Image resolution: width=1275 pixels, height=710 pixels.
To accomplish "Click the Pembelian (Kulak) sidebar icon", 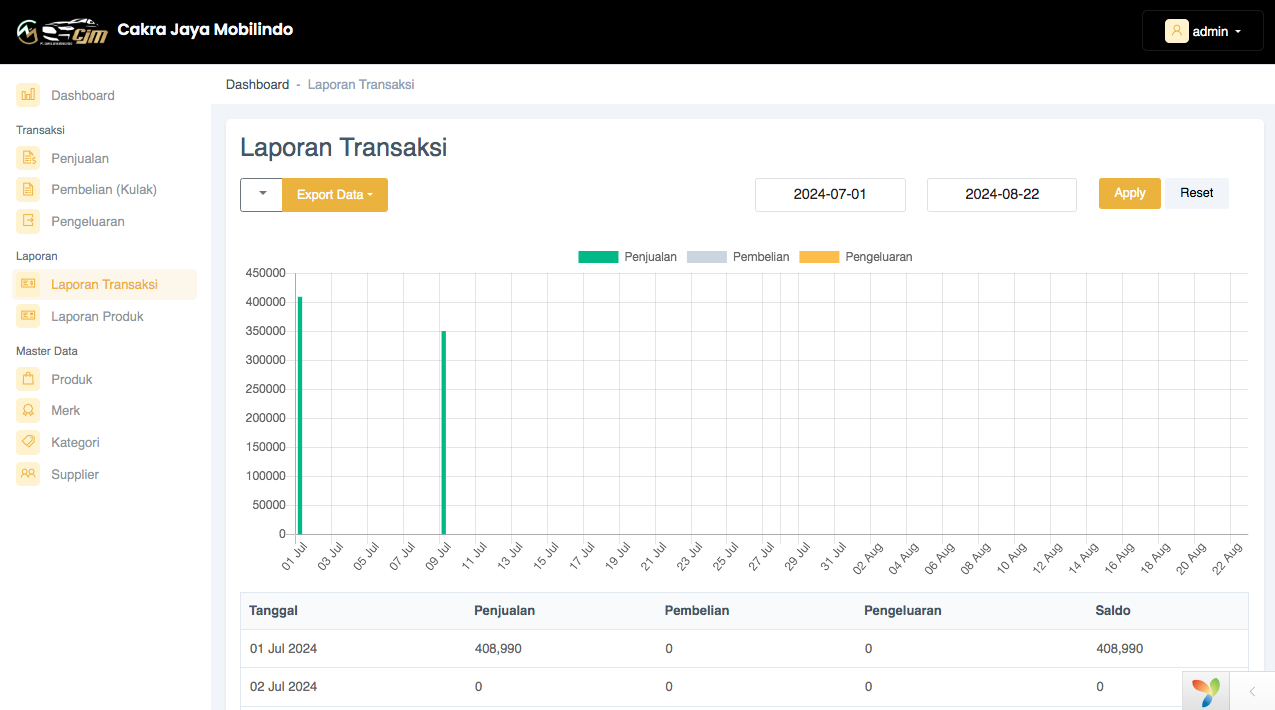I will pyautogui.click(x=28, y=190).
